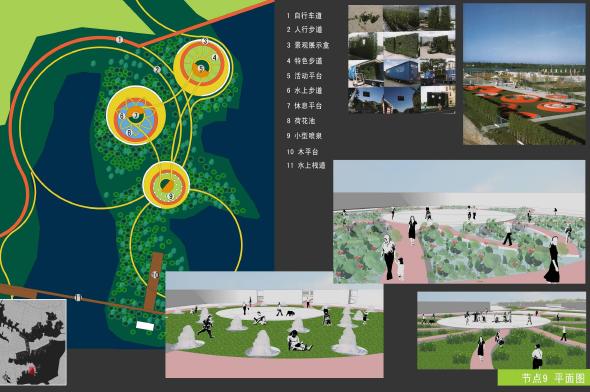
Task: Click the number 9 marker in the lower circle
Action: 170,196
